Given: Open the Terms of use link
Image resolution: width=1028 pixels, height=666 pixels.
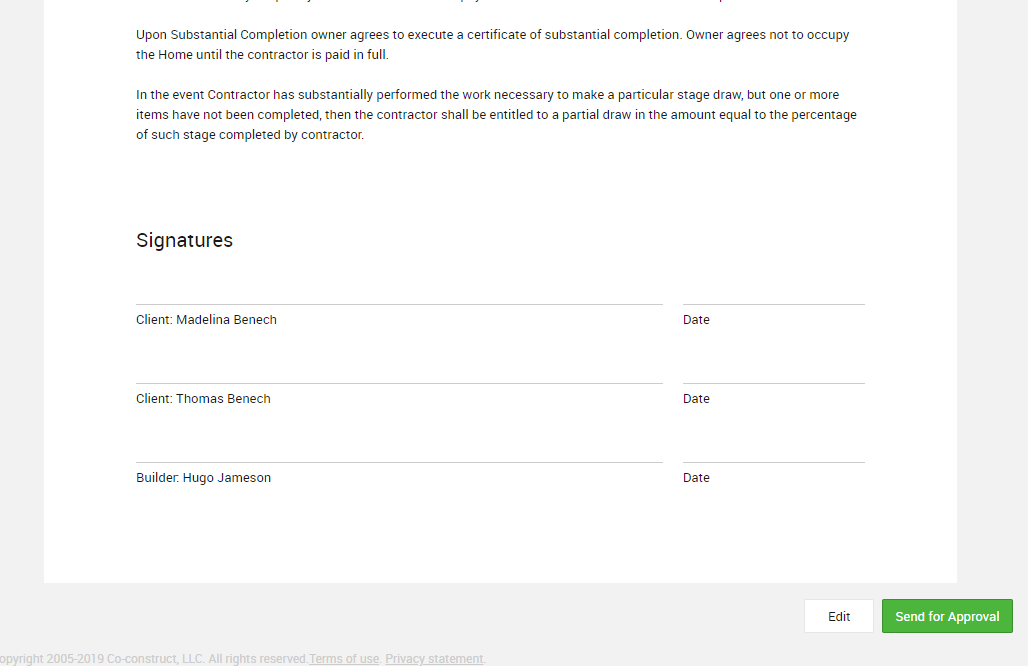Looking at the screenshot, I should point(344,658).
